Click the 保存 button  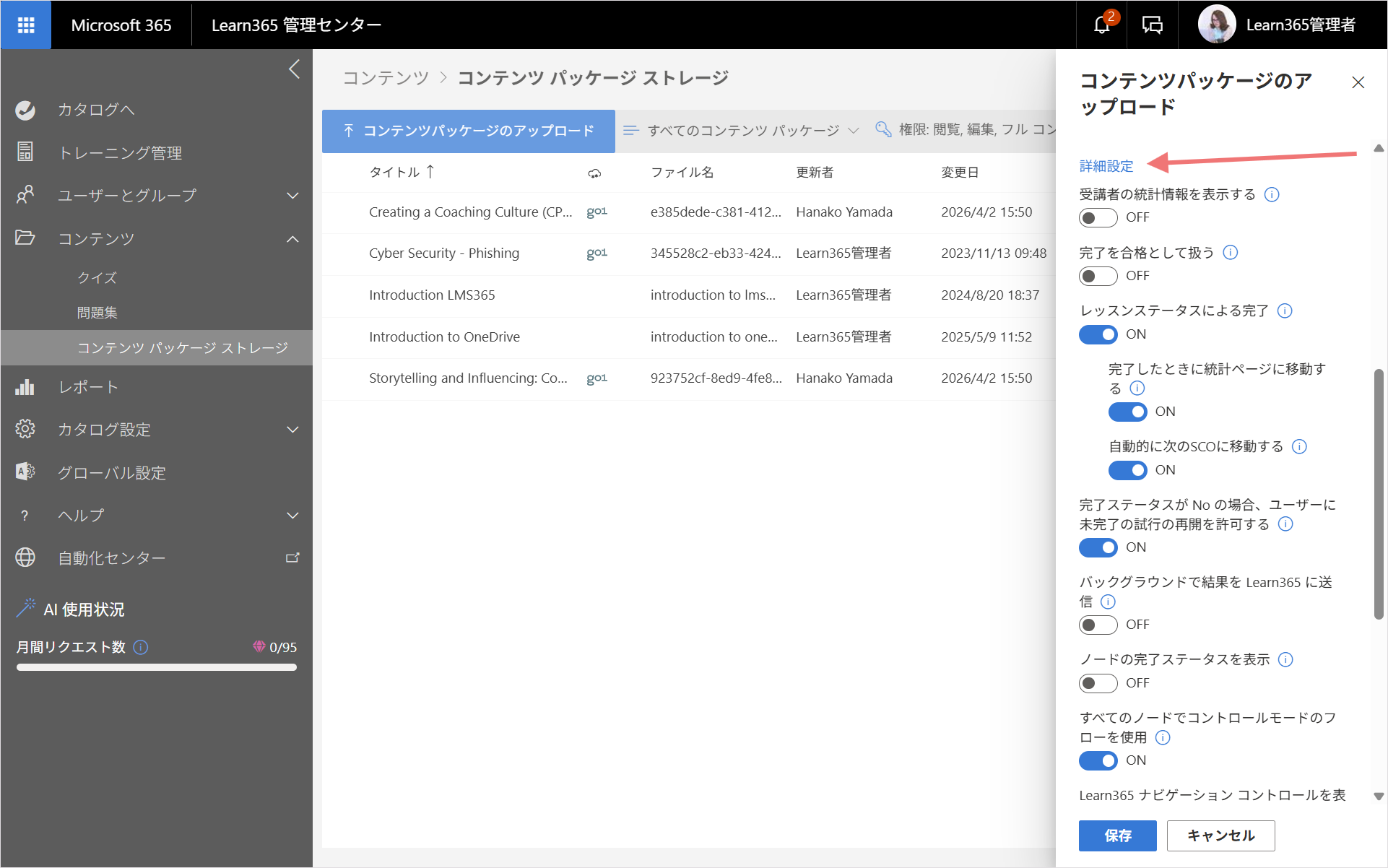point(1117,836)
